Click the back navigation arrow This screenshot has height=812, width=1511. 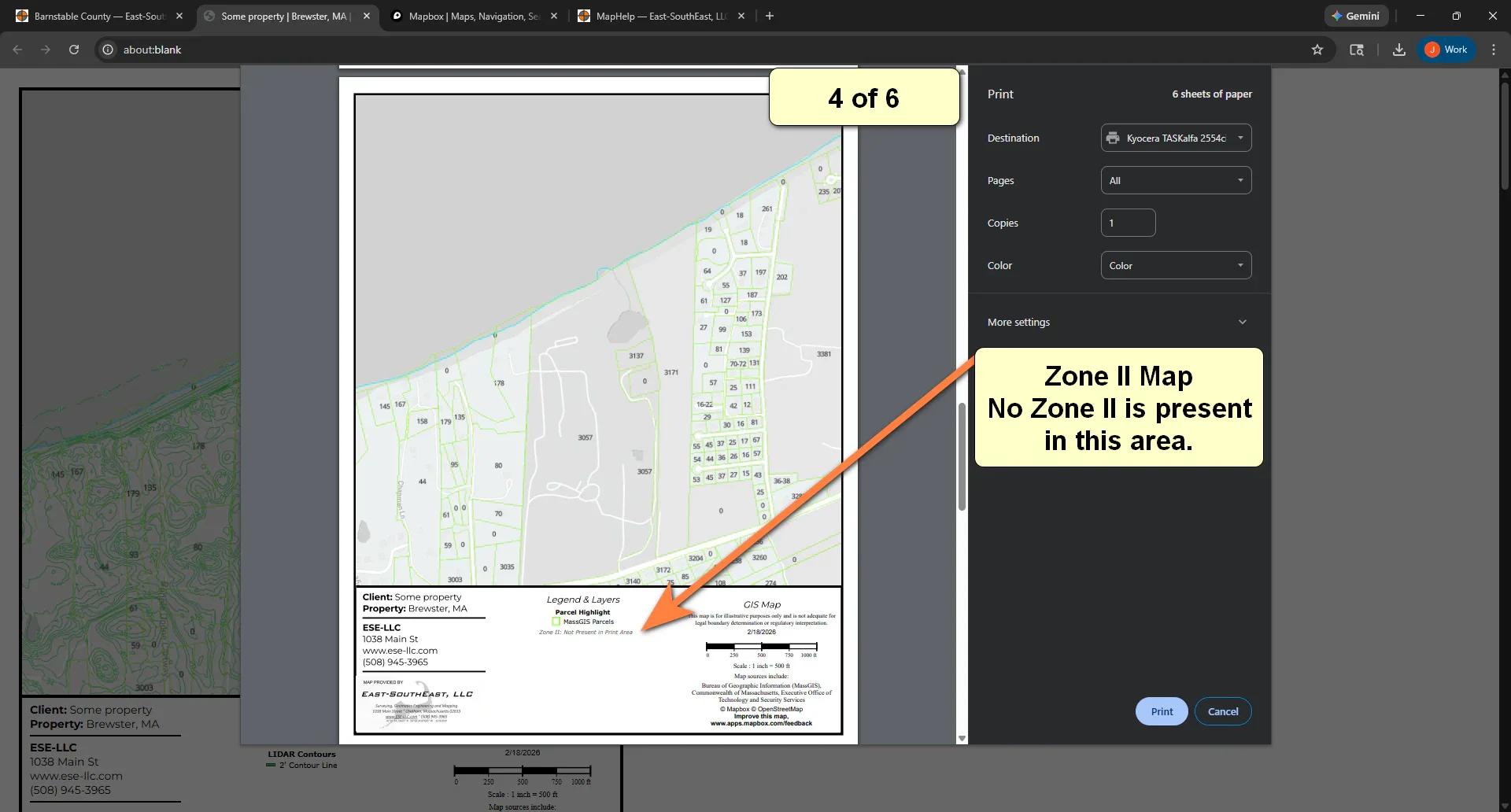click(x=17, y=49)
